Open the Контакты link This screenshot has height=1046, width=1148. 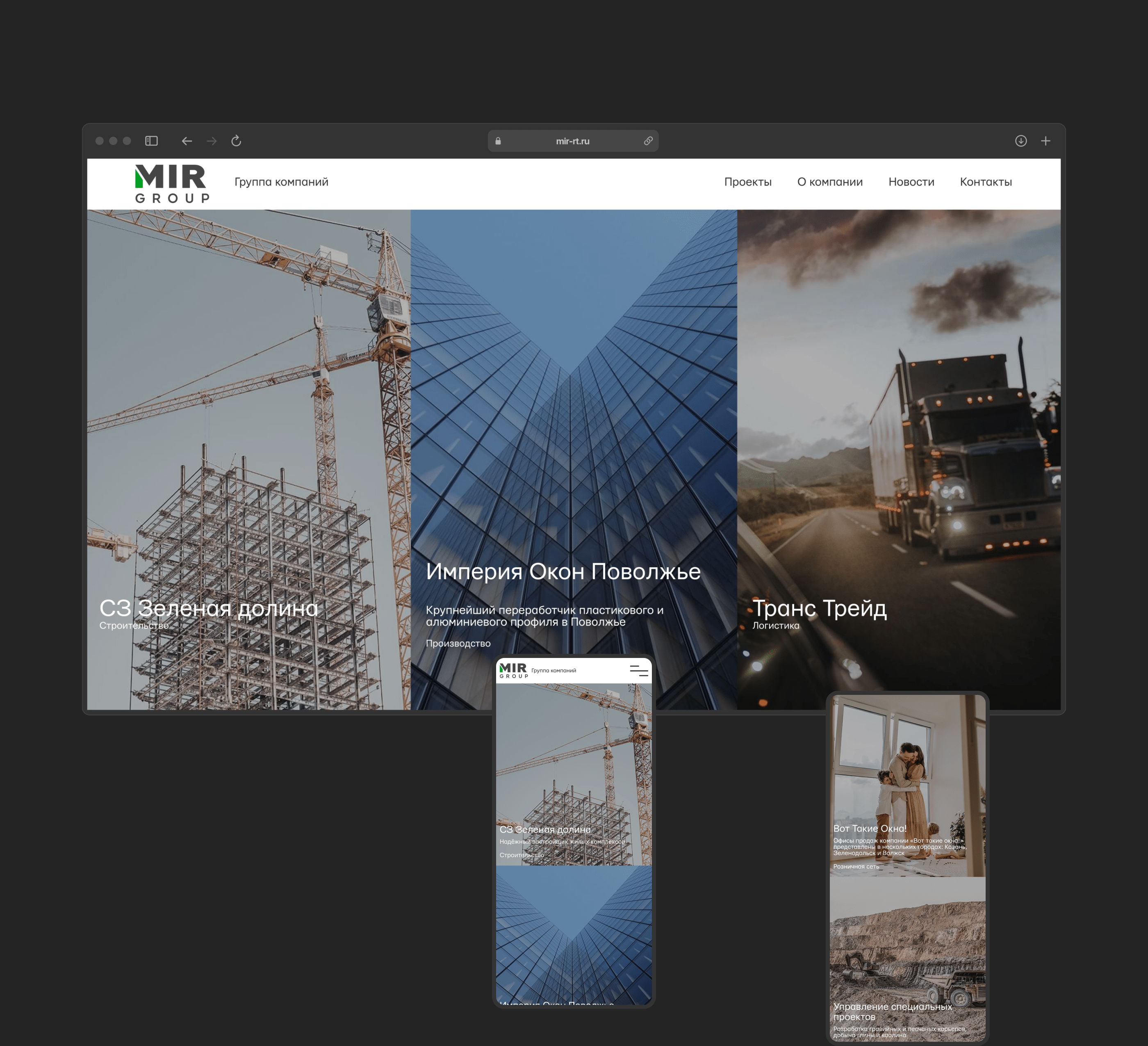tap(986, 182)
